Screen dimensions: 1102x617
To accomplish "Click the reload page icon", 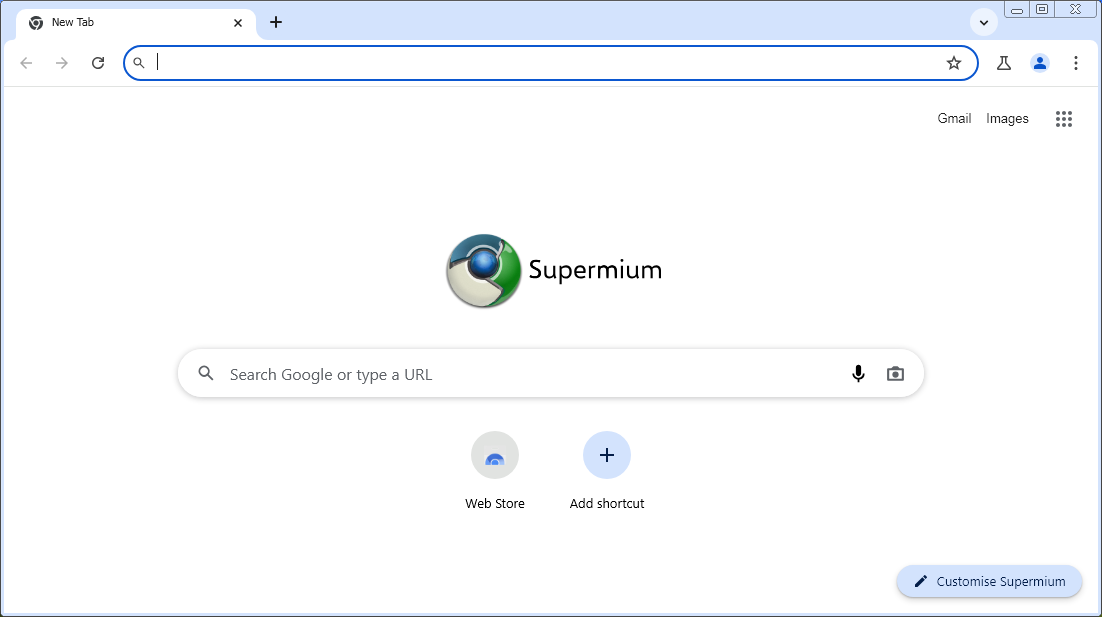I will [x=98, y=63].
